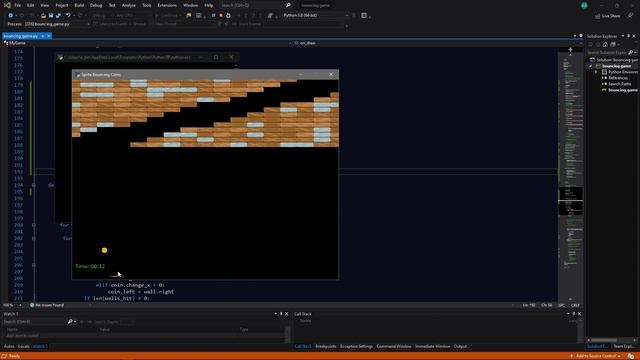
Task: Restart the debug session icon
Action: coord(228,16)
